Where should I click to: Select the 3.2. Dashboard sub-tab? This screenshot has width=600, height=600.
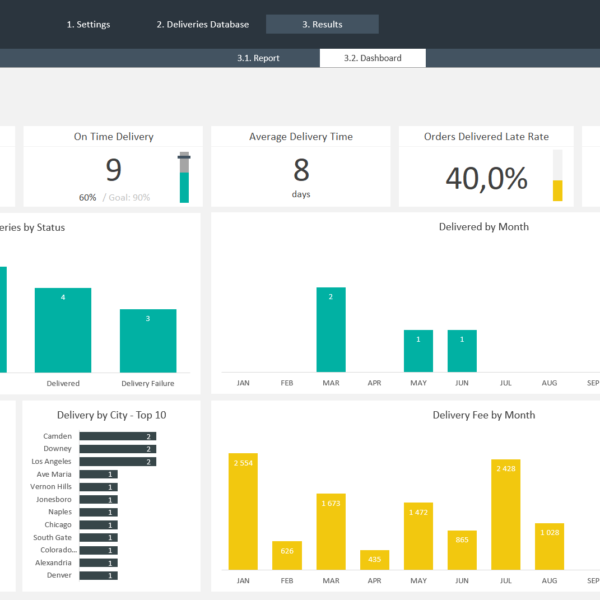click(372, 58)
